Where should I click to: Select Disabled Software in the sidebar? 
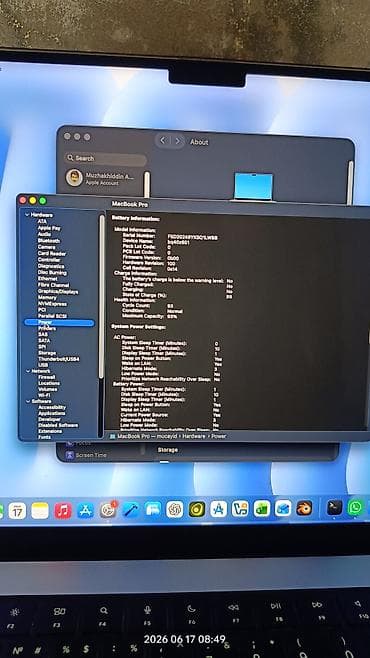pos(58,425)
